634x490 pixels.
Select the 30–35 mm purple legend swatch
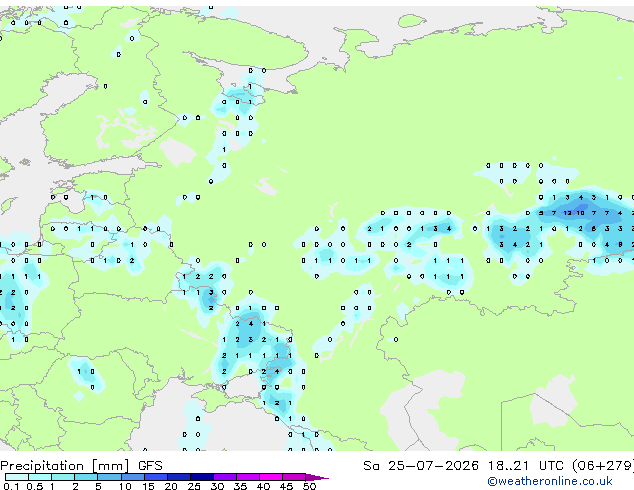225,477
